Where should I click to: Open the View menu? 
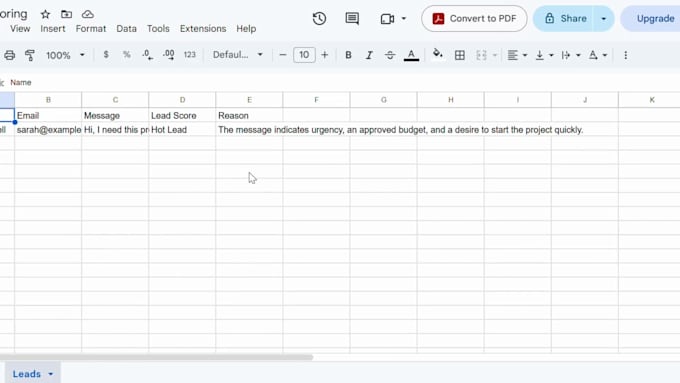(x=20, y=29)
